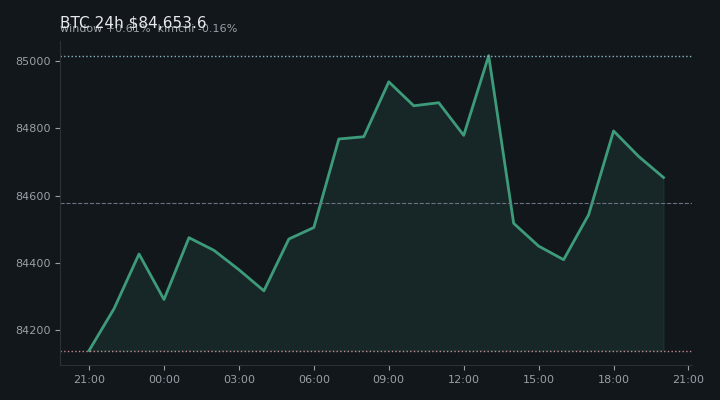Click the price peak at 13:00
The image size is (720, 400).
[489, 56]
